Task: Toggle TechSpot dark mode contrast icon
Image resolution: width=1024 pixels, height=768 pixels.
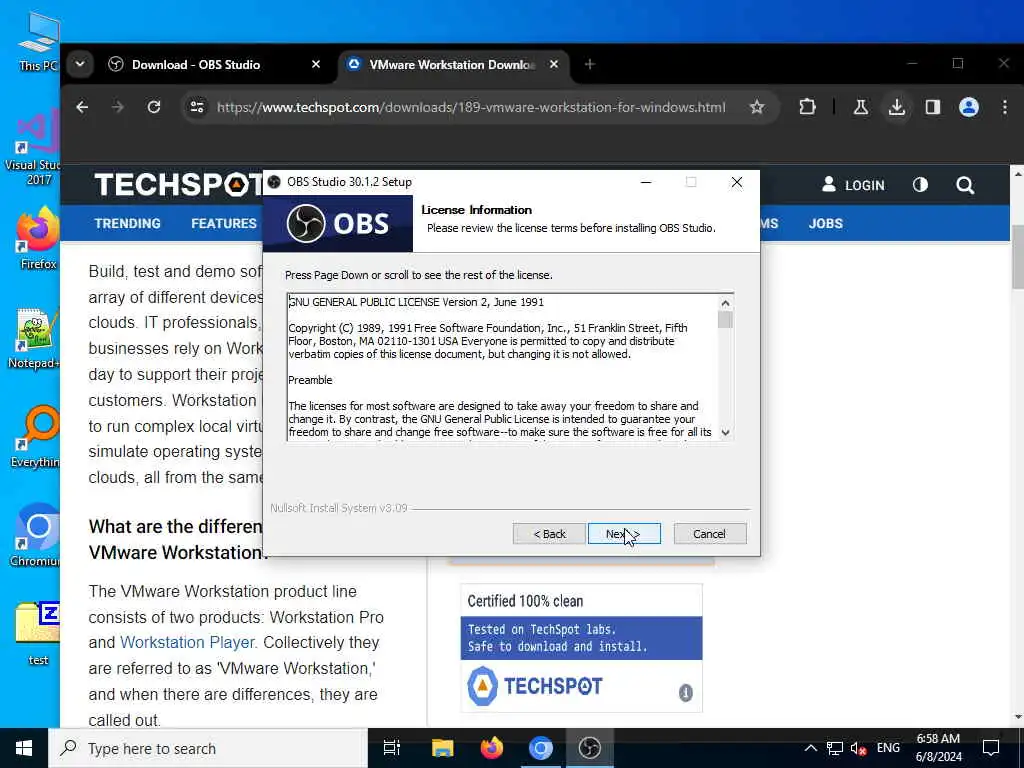Action: 920,185
